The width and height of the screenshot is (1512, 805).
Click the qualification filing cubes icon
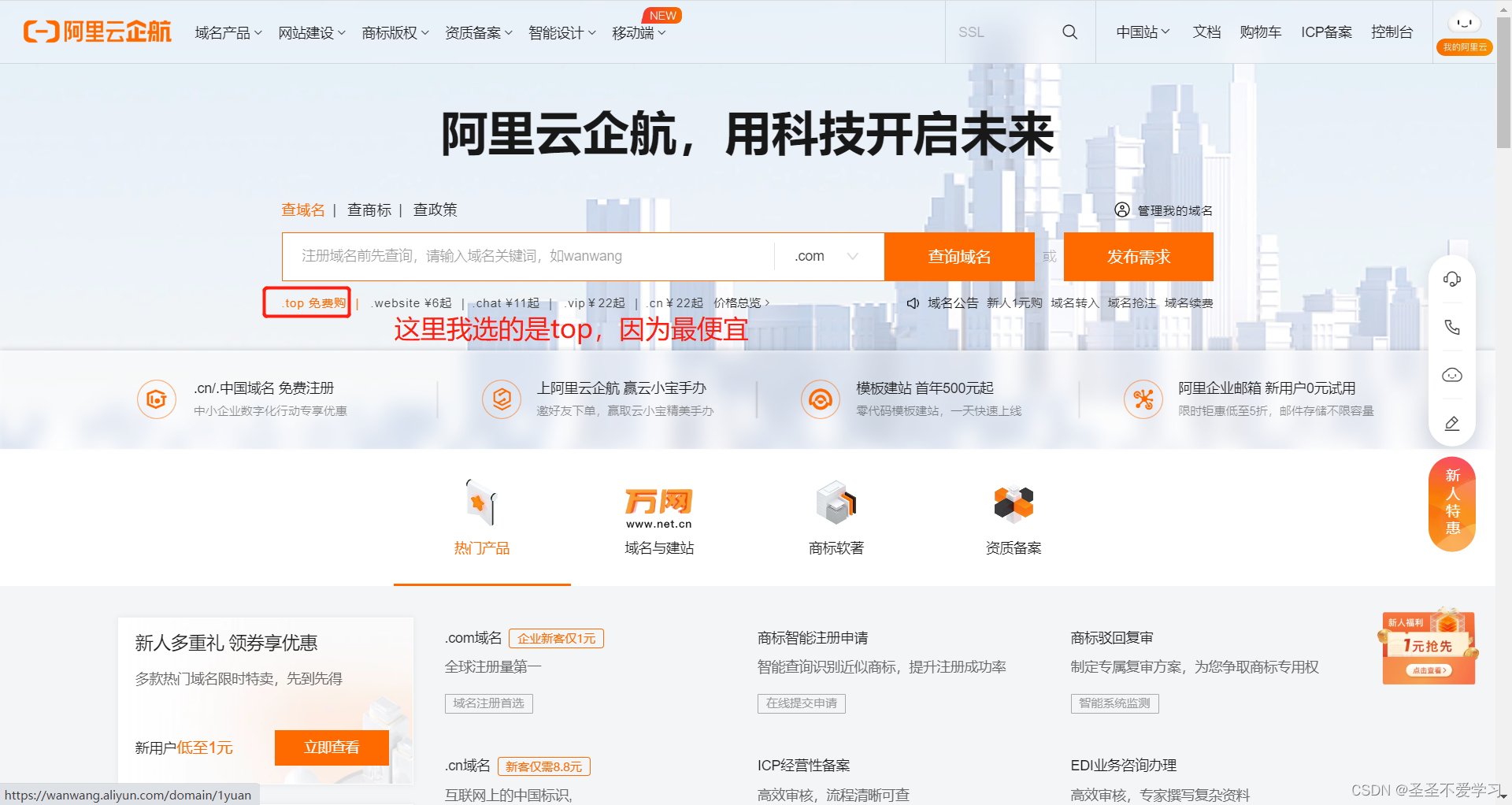pyautogui.click(x=1014, y=504)
